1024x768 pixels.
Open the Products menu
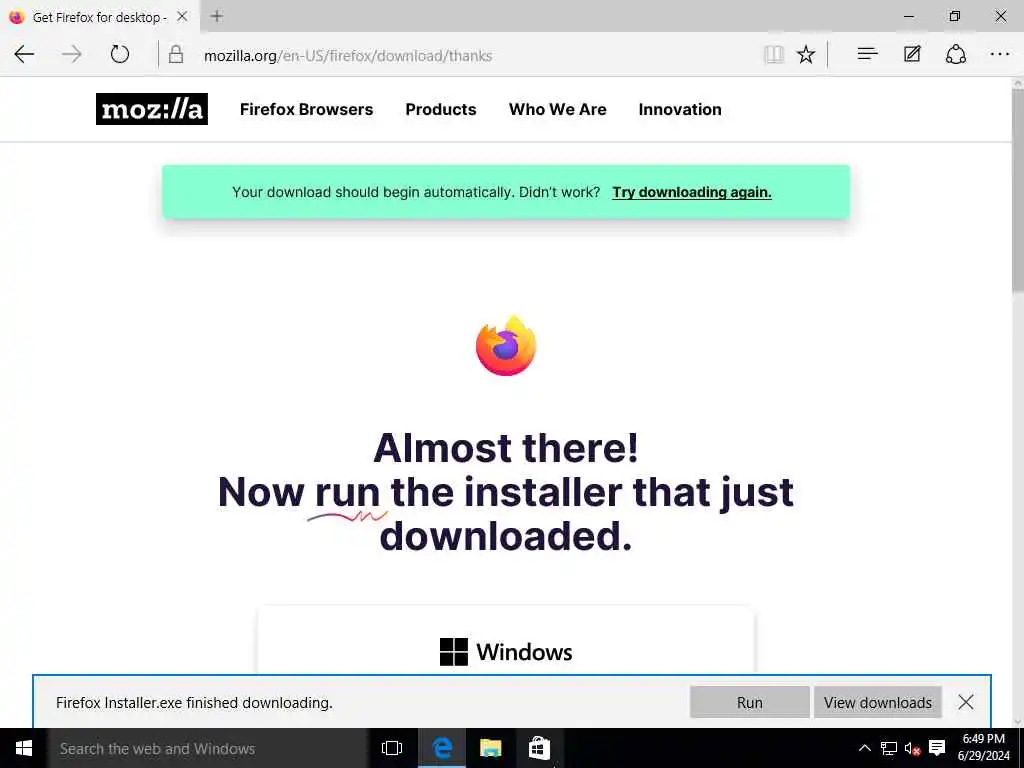(441, 109)
